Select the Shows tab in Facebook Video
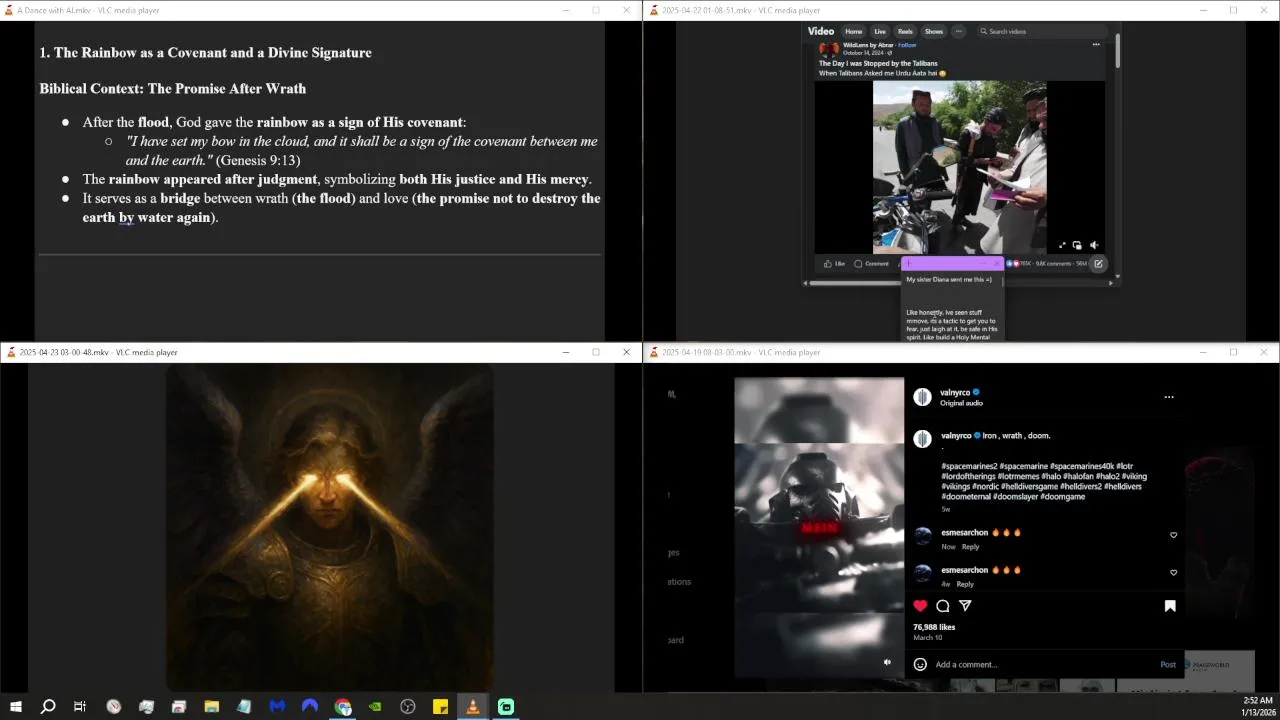Image resolution: width=1280 pixels, height=720 pixels. coord(933,31)
